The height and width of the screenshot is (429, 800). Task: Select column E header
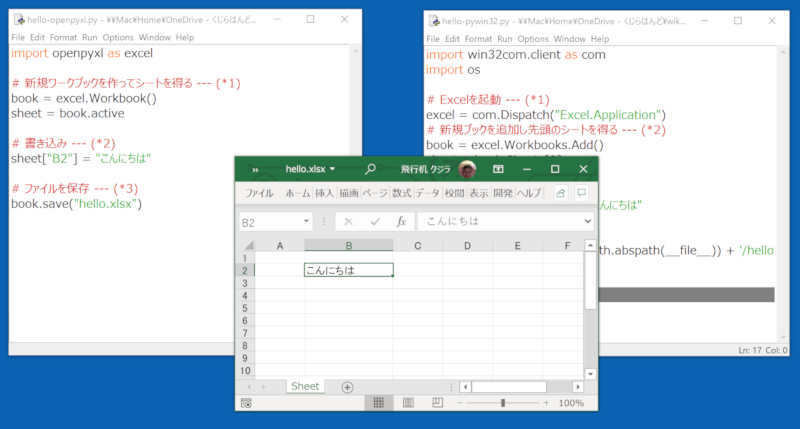pos(517,246)
